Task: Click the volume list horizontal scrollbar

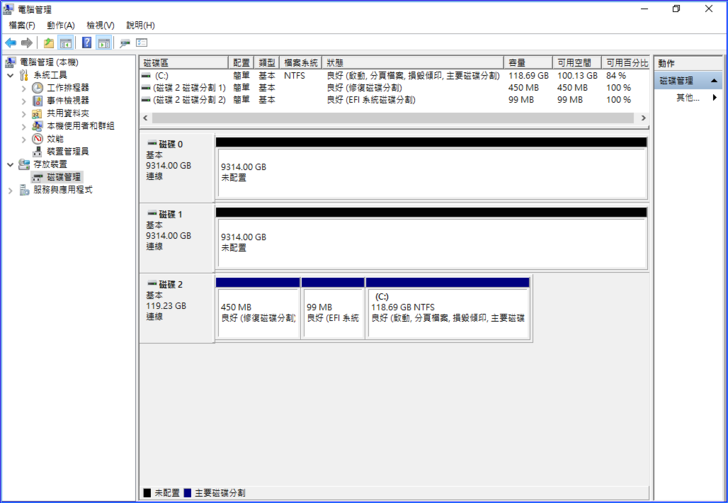Action: 390,118
